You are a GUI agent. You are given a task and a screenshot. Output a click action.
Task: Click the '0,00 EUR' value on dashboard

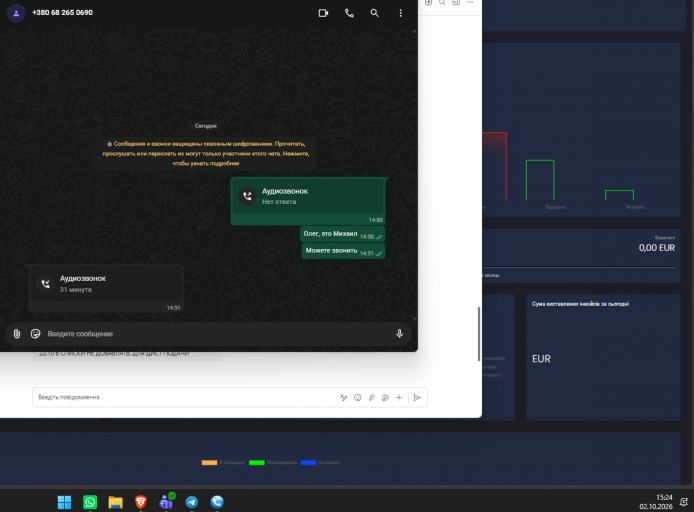point(656,248)
